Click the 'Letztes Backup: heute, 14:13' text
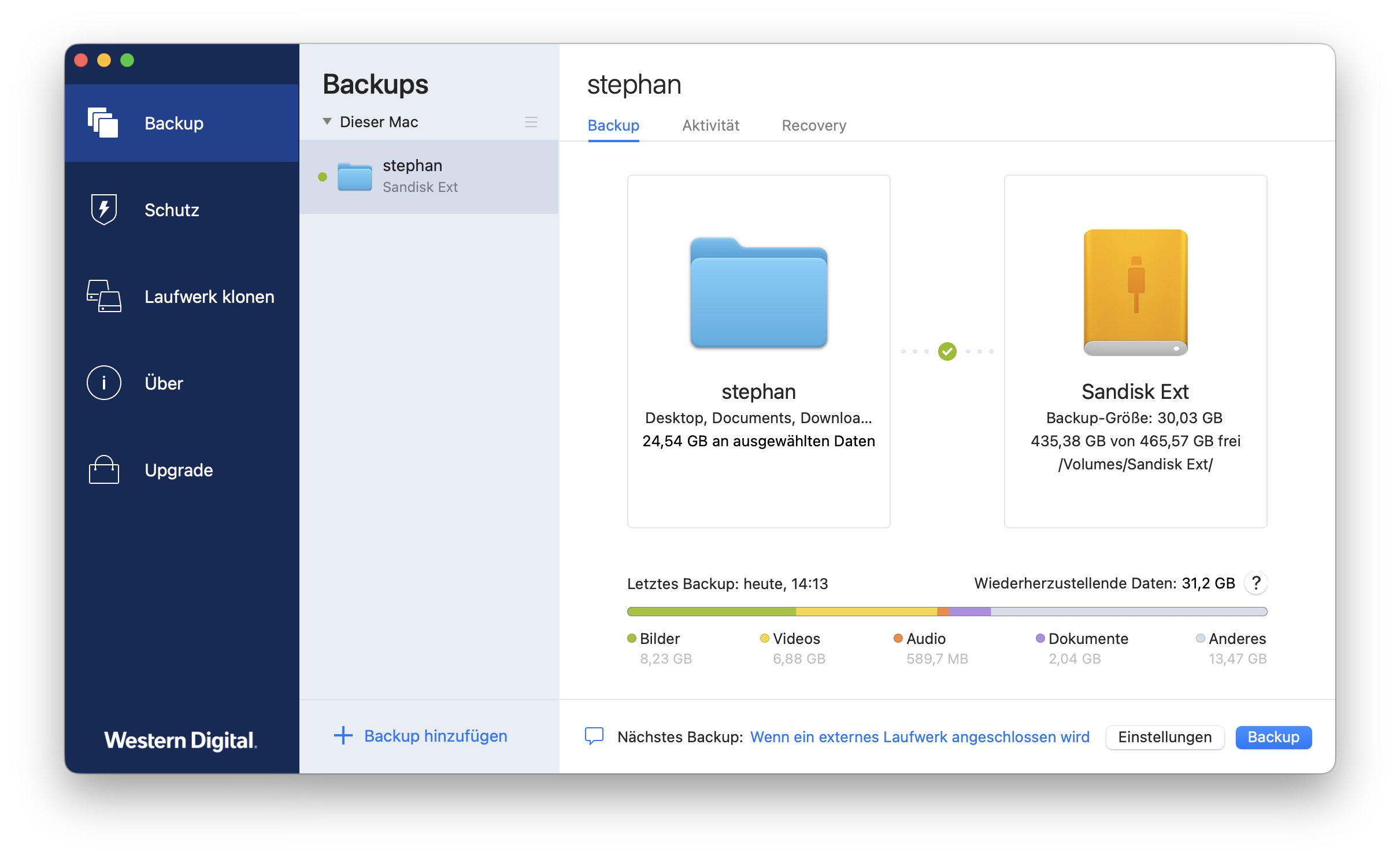1400x859 pixels. [728, 584]
